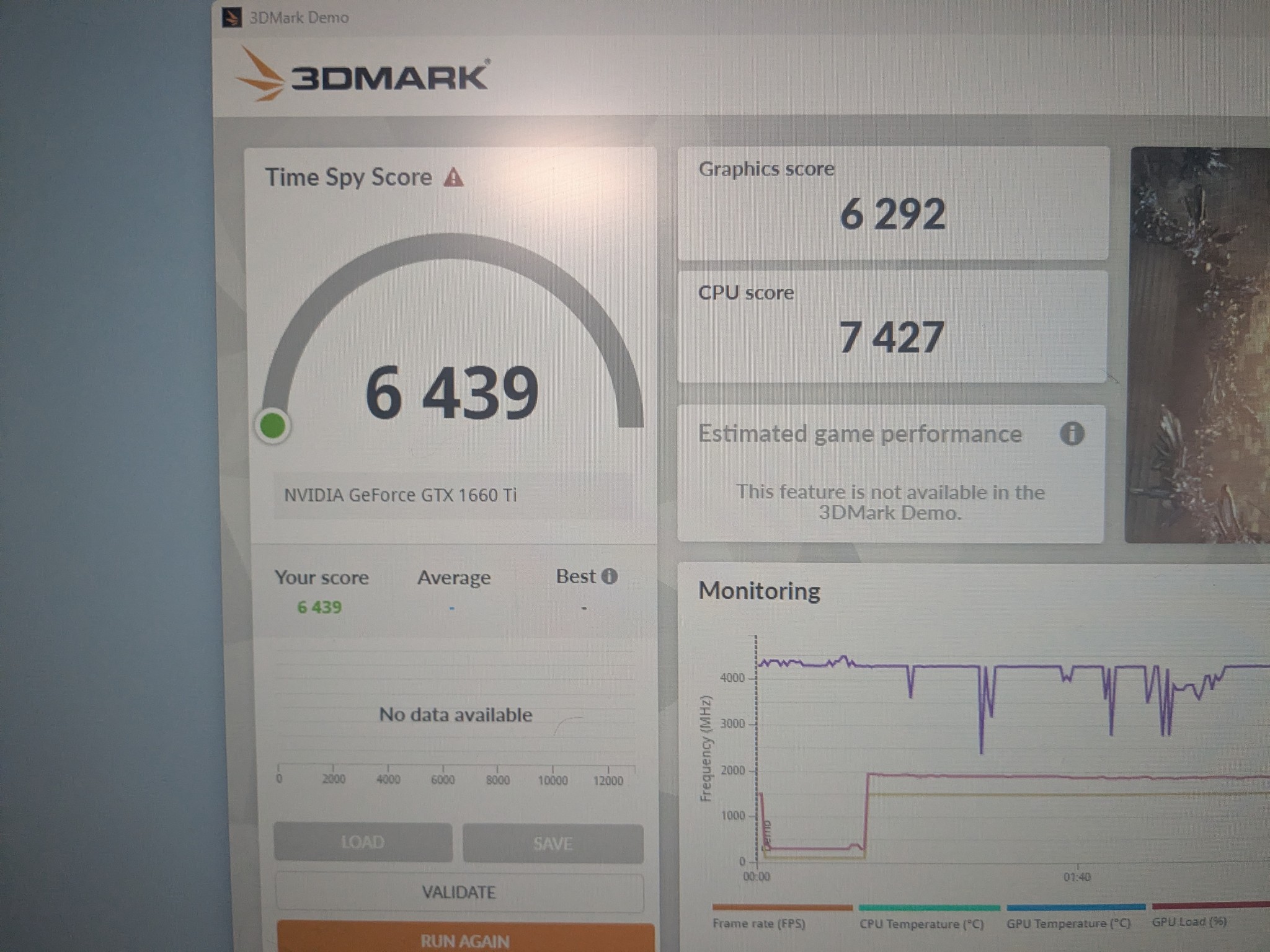
Task: Click the 01:40 time marker on chart axis
Action: tap(1077, 877)
